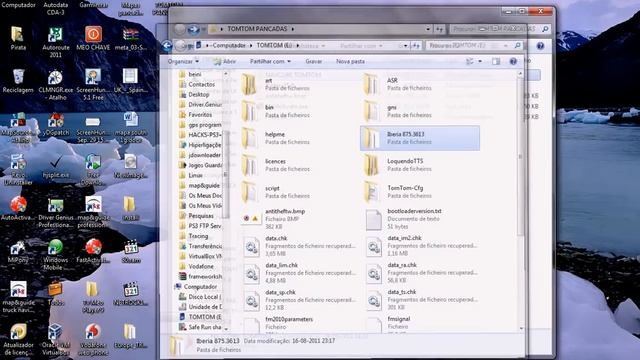Screen dimensions: 640x360
Task: Click the Abrir toolbar button
Action: pyautogui.click(x=225, y=62)
